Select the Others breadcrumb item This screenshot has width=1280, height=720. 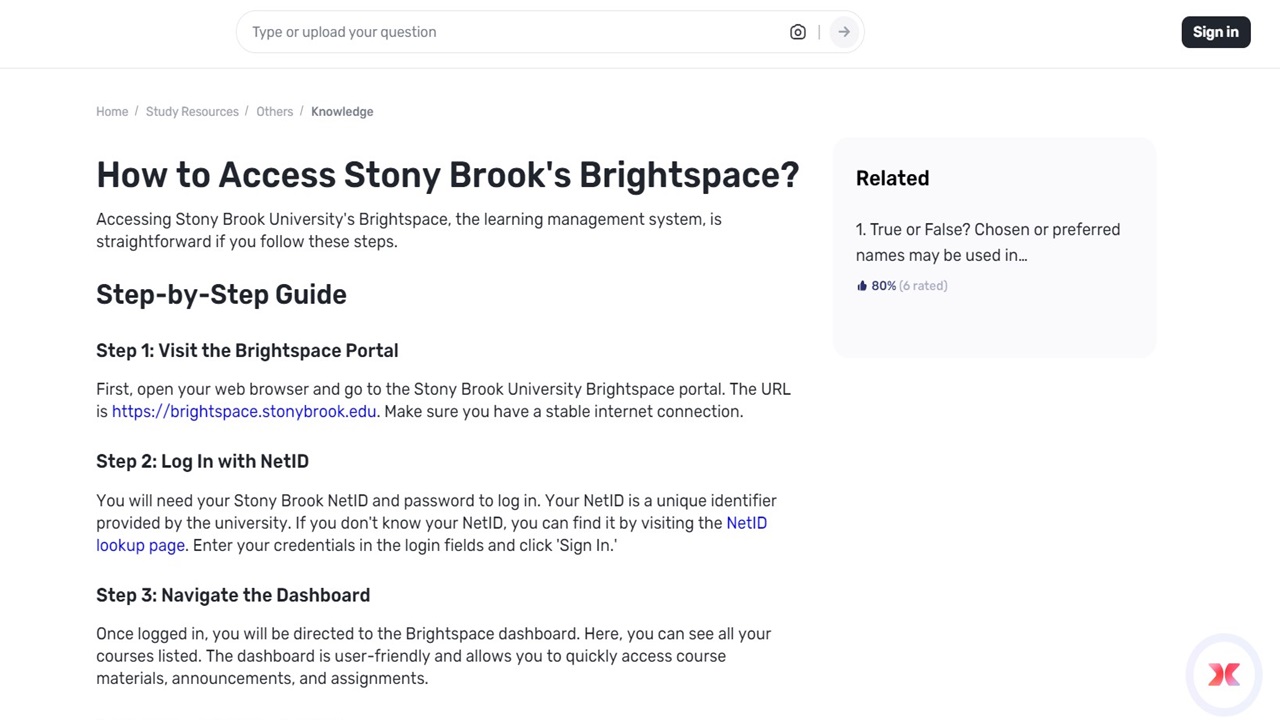coord(274,112)
